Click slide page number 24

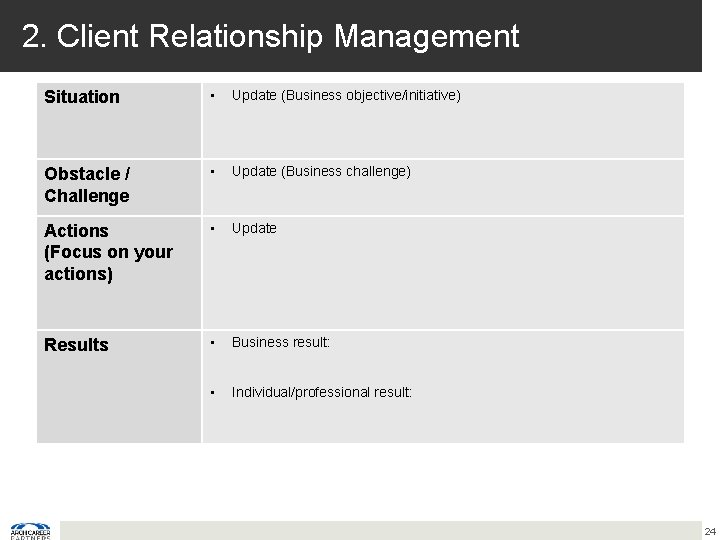pyautogui.click(x=709, y=530)
